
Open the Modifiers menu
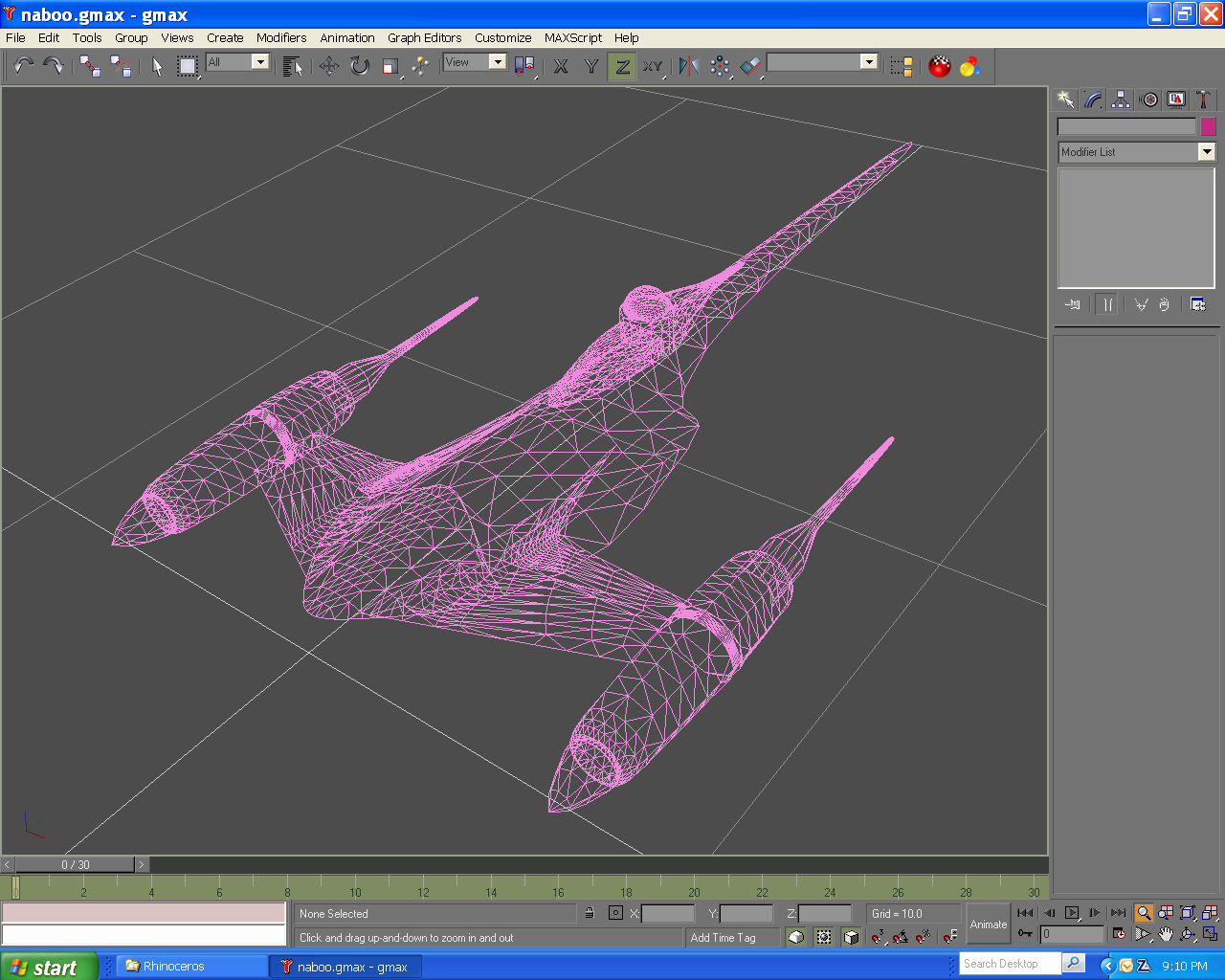(x=281, y=37)
